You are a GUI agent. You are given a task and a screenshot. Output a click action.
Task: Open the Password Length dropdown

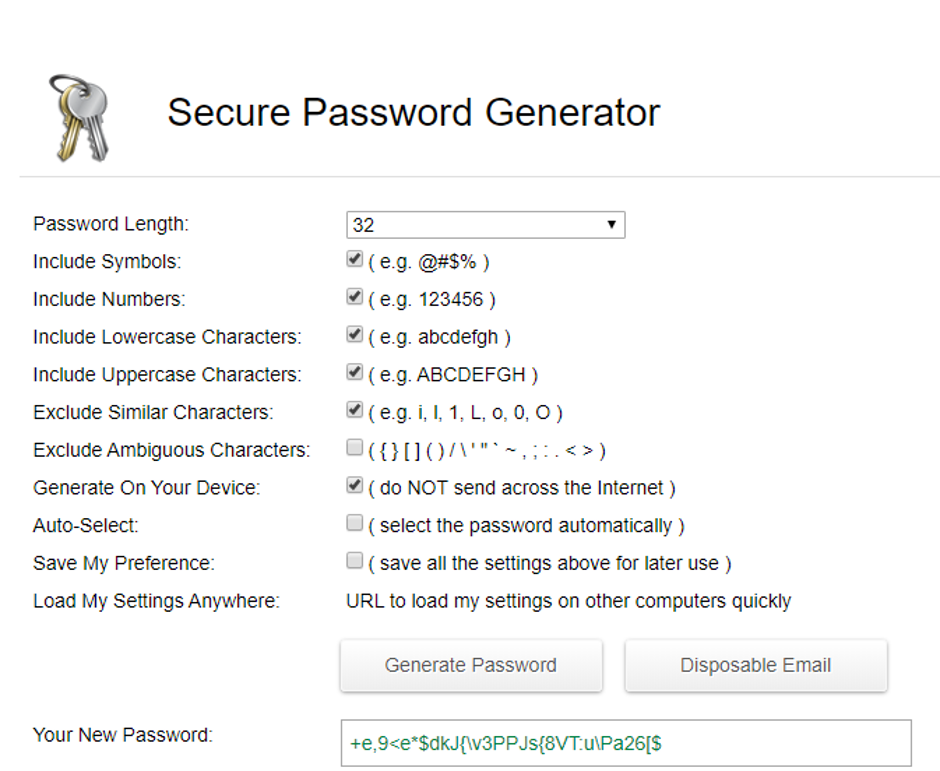coord(485,225)
